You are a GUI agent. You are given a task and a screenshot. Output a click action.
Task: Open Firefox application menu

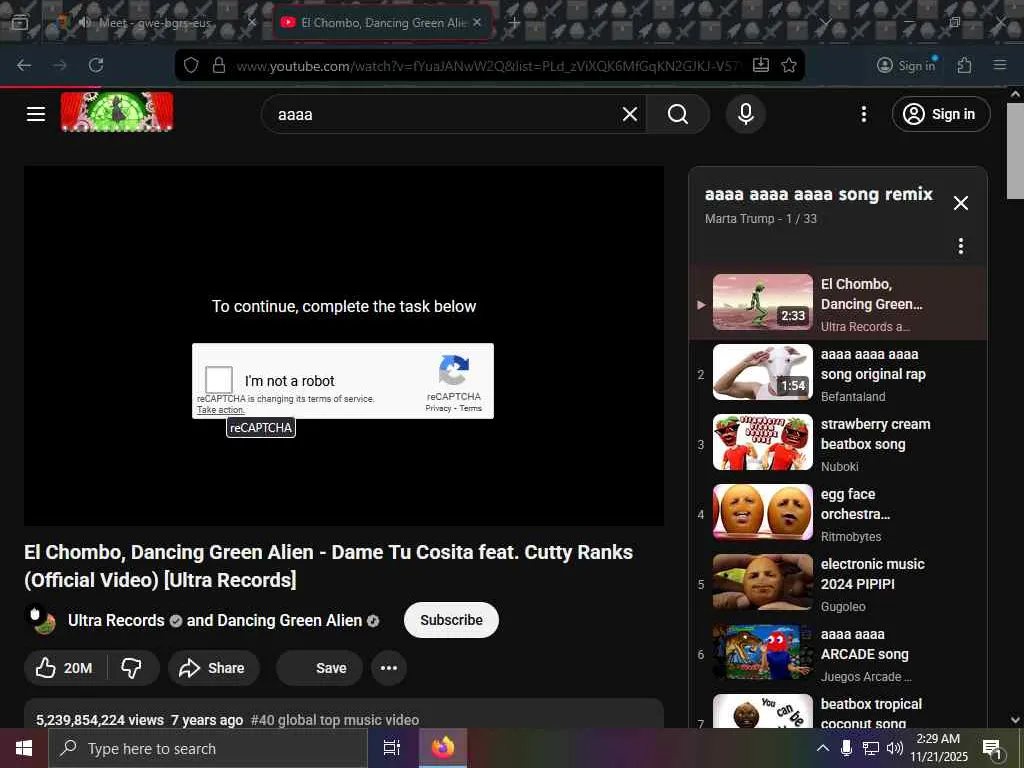pos(1000,65)
